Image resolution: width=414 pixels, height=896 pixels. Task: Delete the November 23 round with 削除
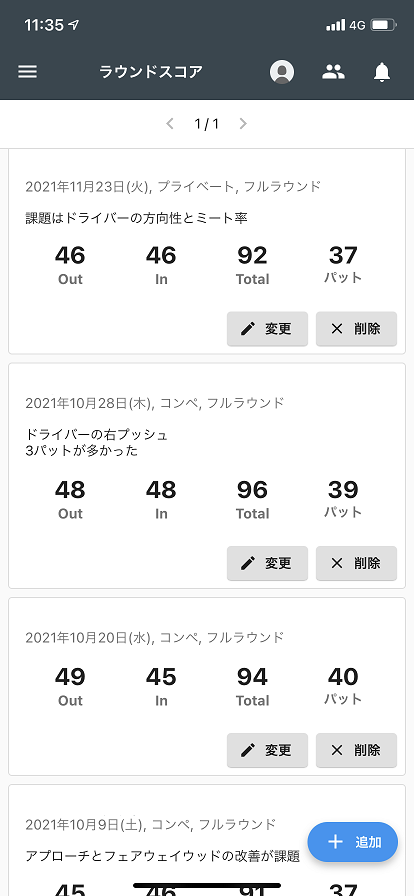click(x=356, y=329)
